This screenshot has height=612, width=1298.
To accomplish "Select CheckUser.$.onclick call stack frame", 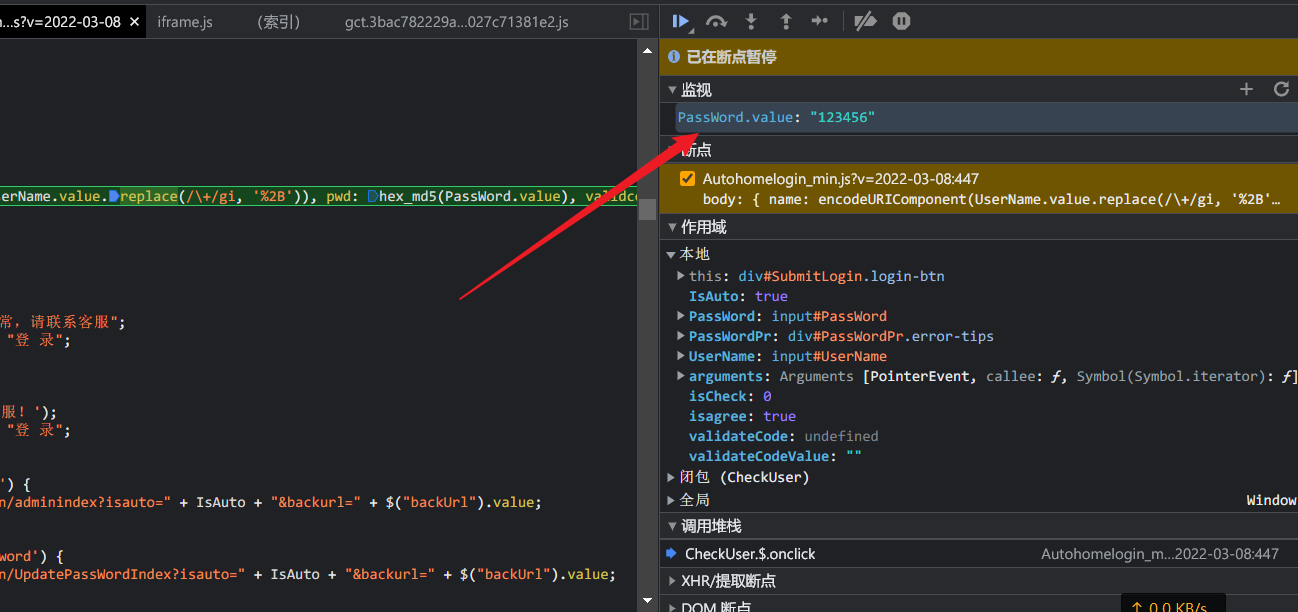I will [x=750, y=554].
